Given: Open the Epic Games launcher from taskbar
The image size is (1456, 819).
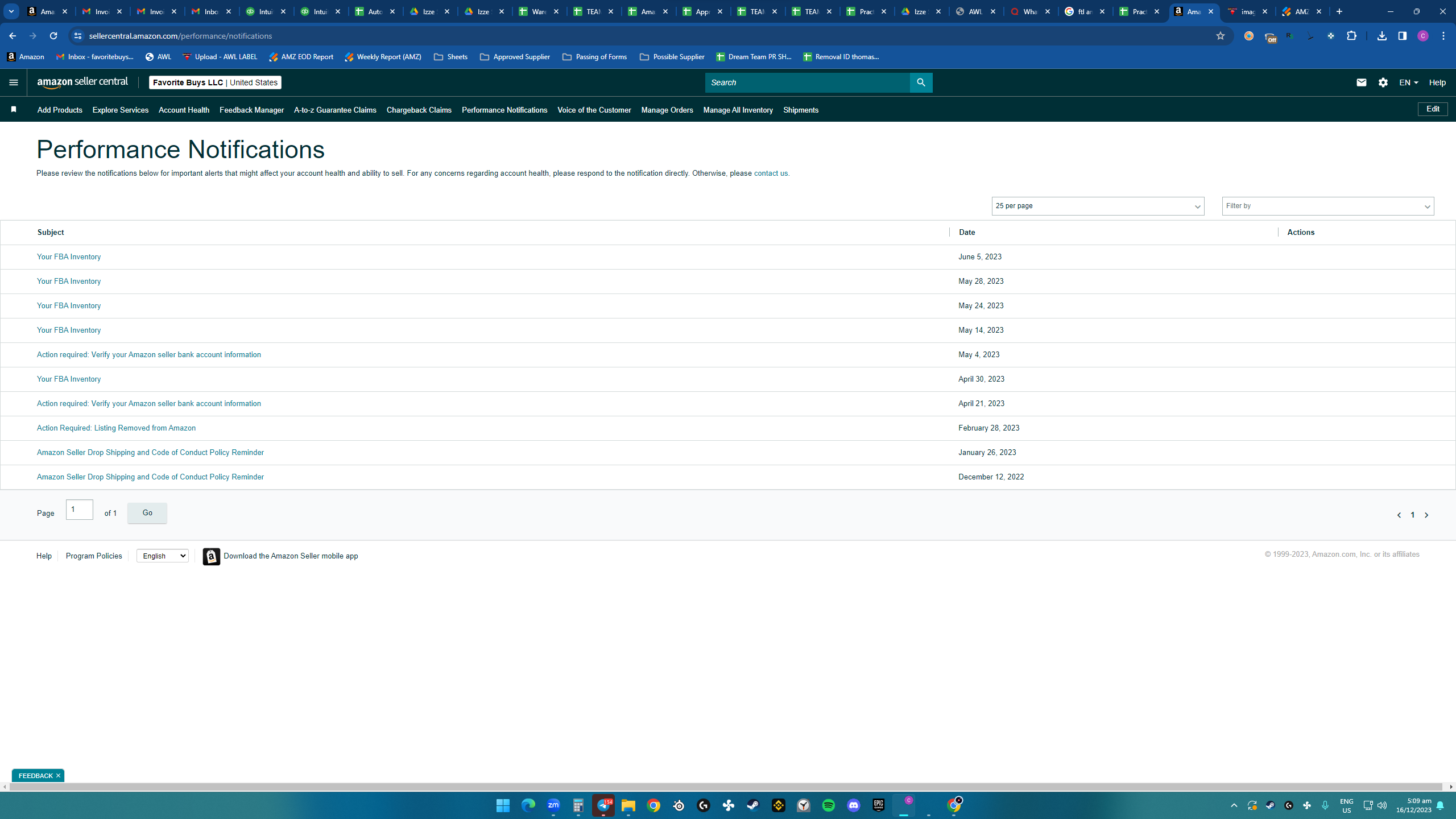Looking at the screenshot, I should [879, 805].
